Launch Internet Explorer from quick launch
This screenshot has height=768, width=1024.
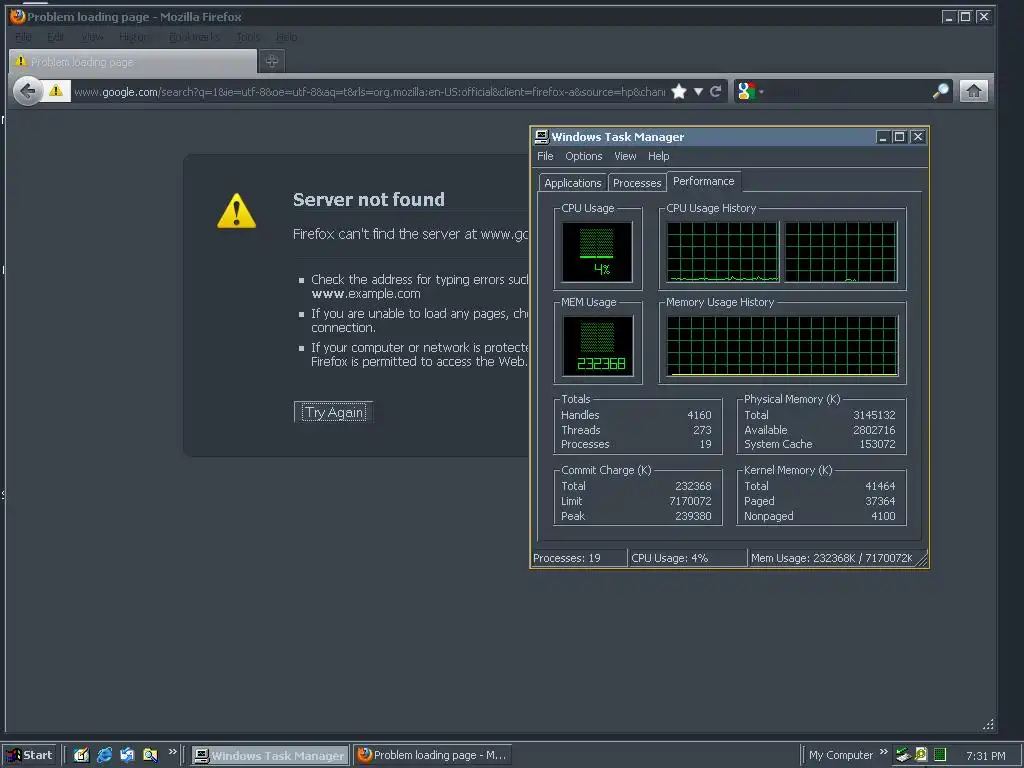coord(104,755)
